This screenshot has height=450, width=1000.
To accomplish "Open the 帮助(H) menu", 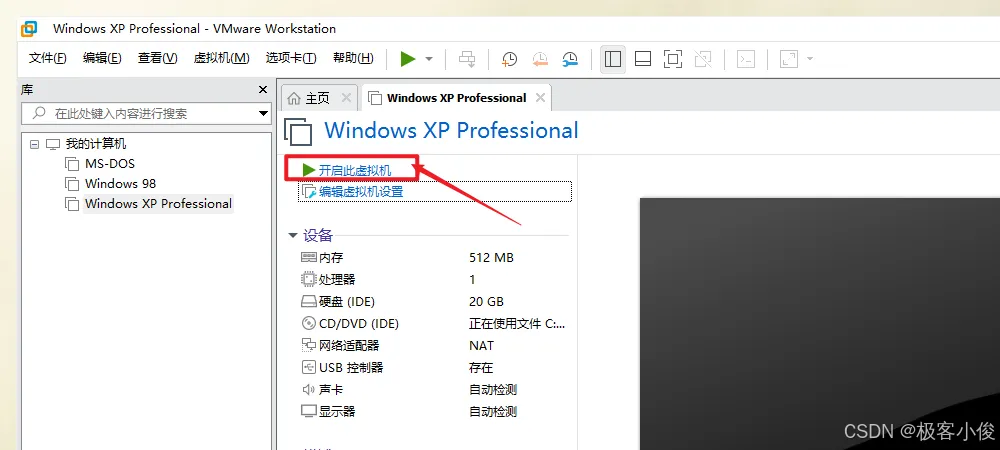I will (353, 58).
